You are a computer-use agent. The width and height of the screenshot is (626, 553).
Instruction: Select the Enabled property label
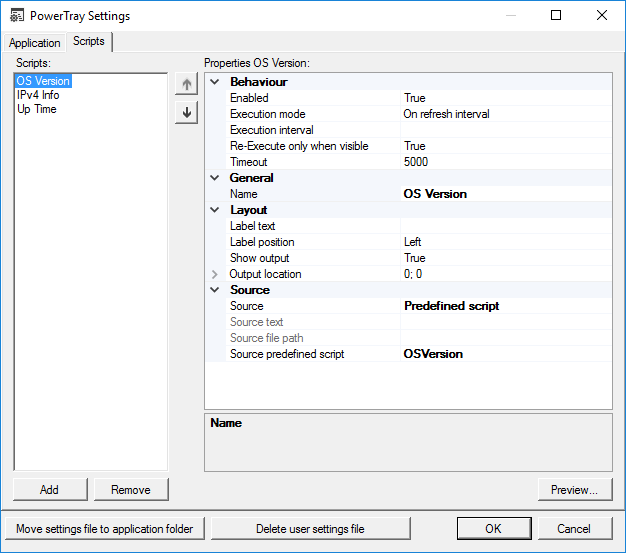pos(249,98)
